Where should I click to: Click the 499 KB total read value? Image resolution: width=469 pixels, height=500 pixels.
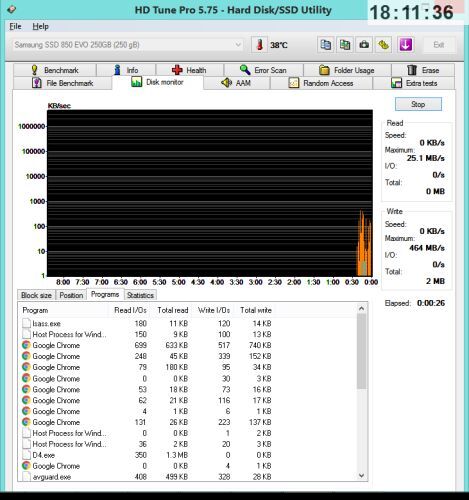coord(177,477)
